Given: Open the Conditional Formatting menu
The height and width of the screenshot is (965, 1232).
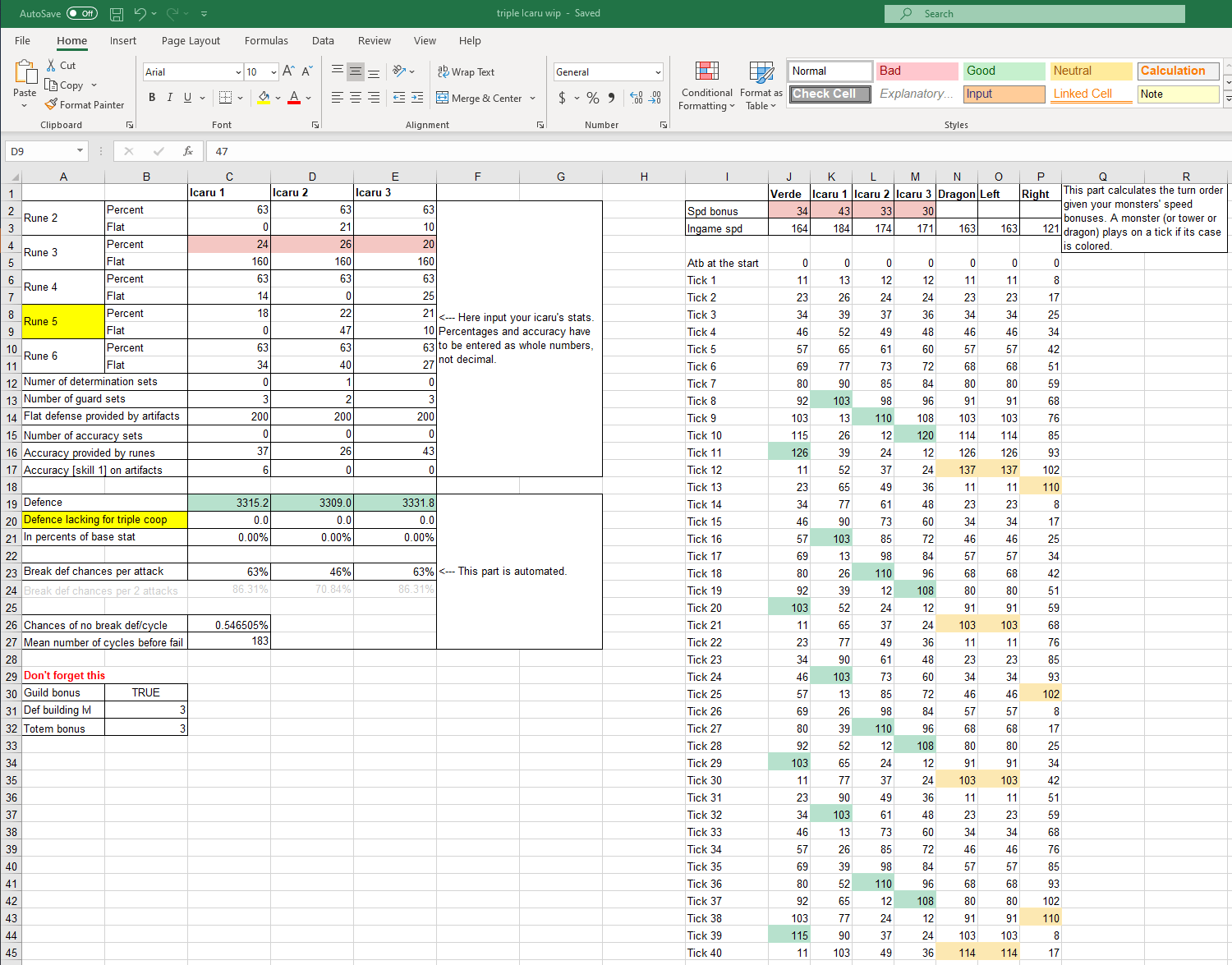Looking at the screenshot, I should pos(706,85).
